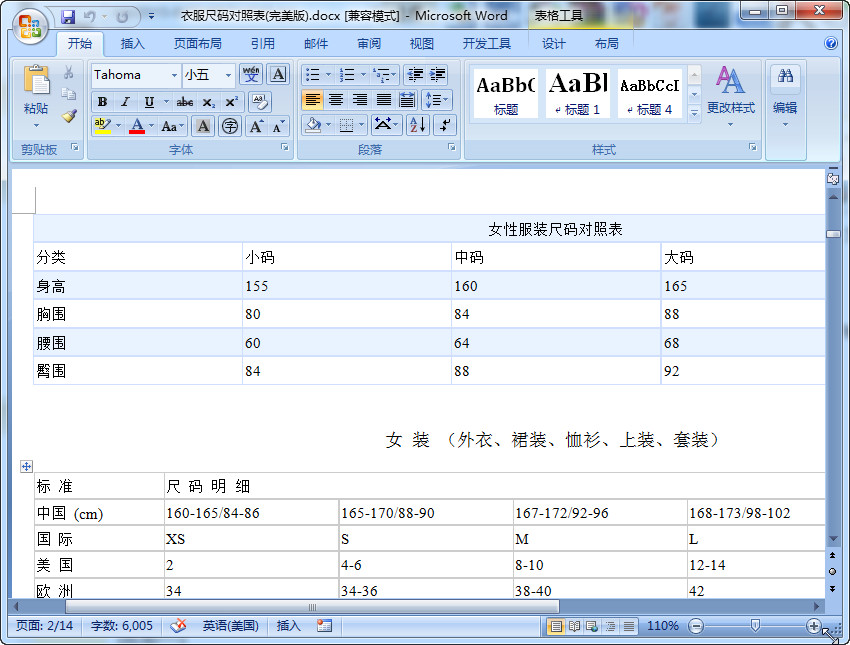The width and height of the screenshot is (850, 645).
Task: Apply red font color
Action: coord(137,126)
